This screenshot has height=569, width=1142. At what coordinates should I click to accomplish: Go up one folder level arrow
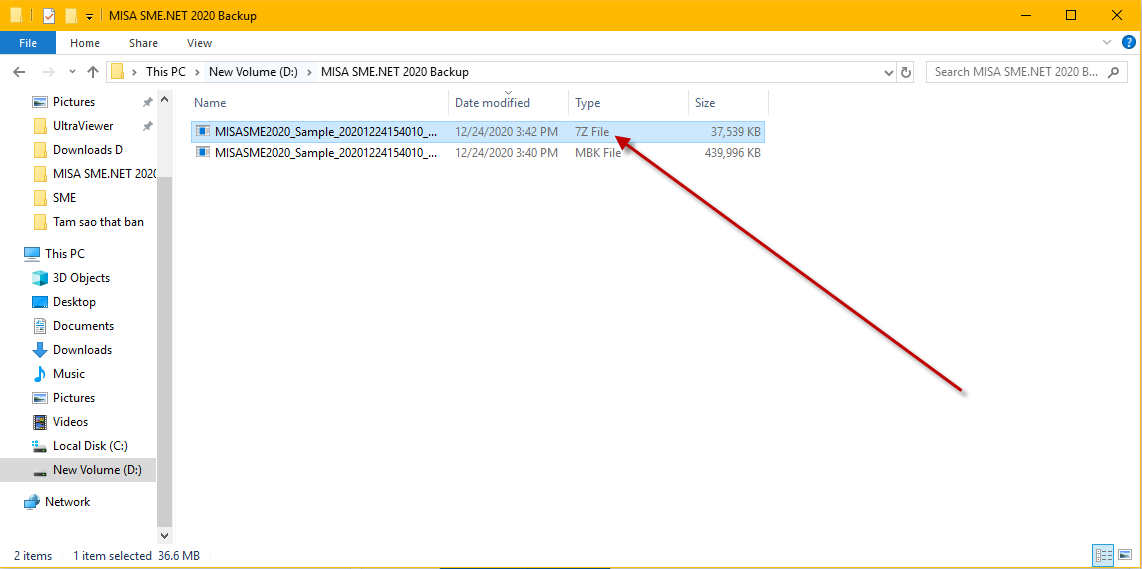coord(92,72)
